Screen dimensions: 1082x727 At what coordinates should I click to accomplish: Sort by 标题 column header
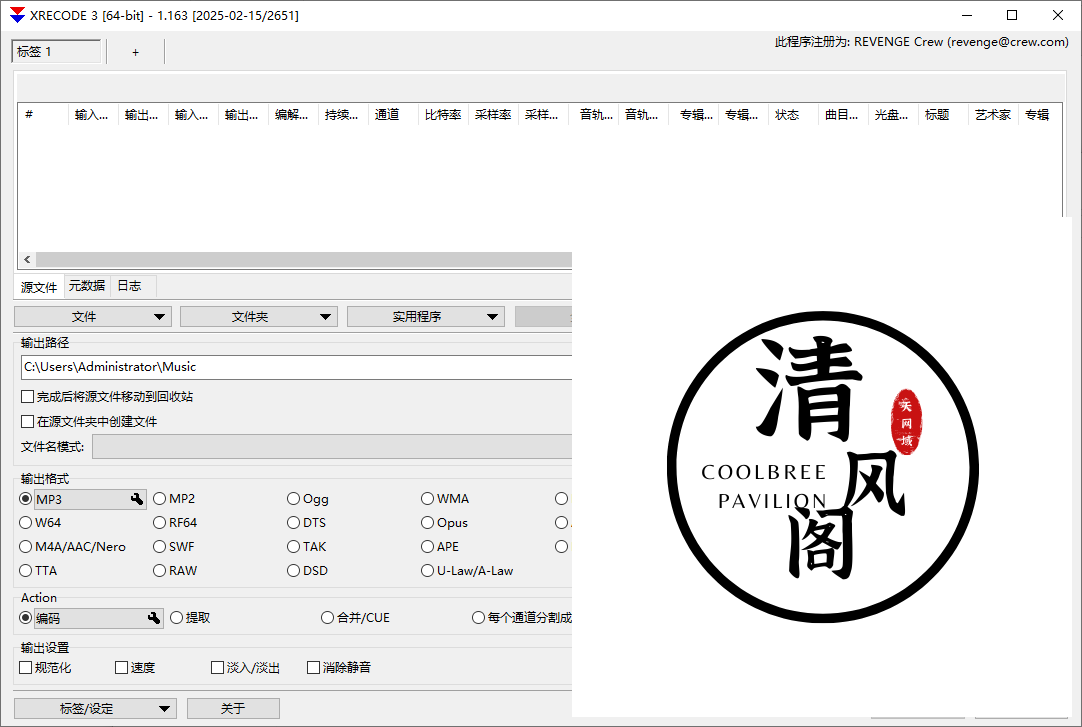[943, 114]
